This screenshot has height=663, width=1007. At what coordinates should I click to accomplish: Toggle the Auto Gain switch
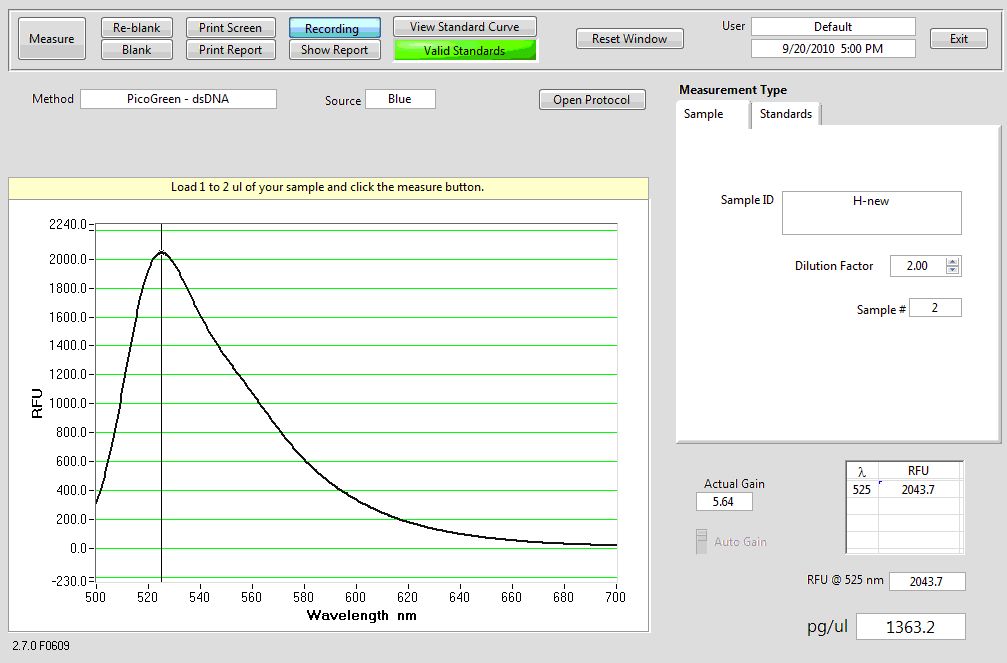pos(701,541)
